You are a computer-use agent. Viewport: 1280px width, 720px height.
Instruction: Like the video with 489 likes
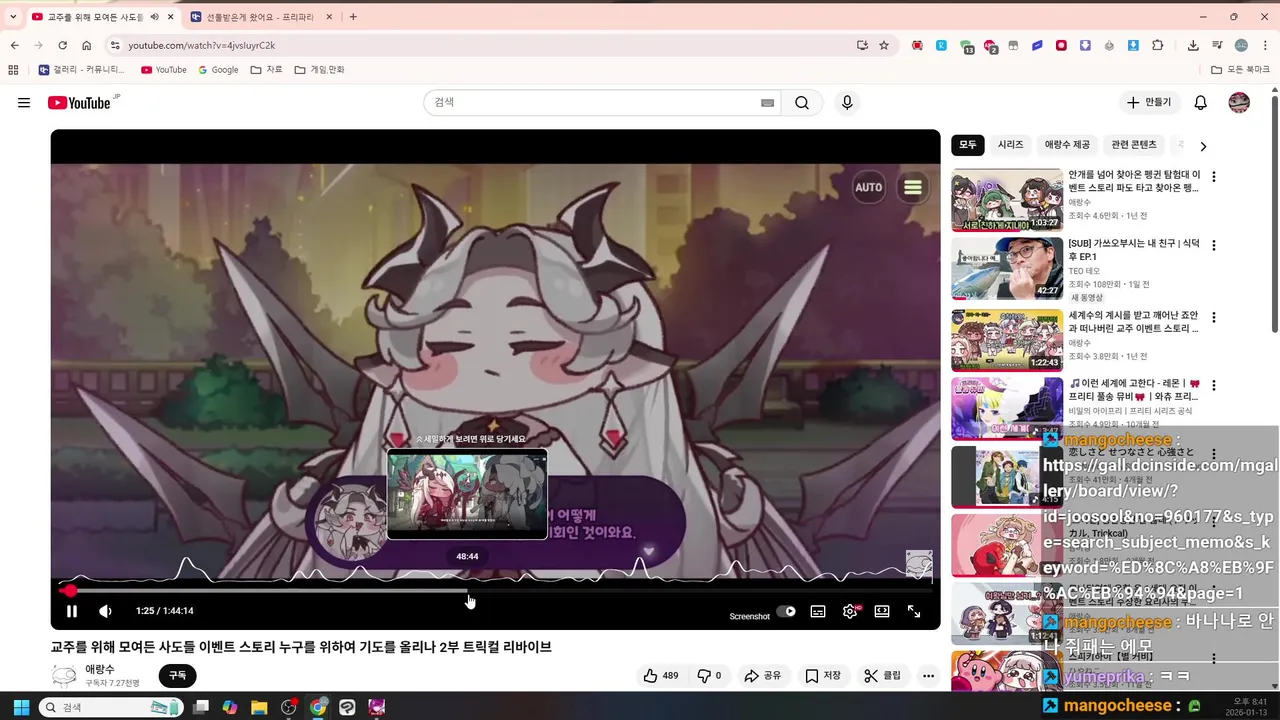661,676
